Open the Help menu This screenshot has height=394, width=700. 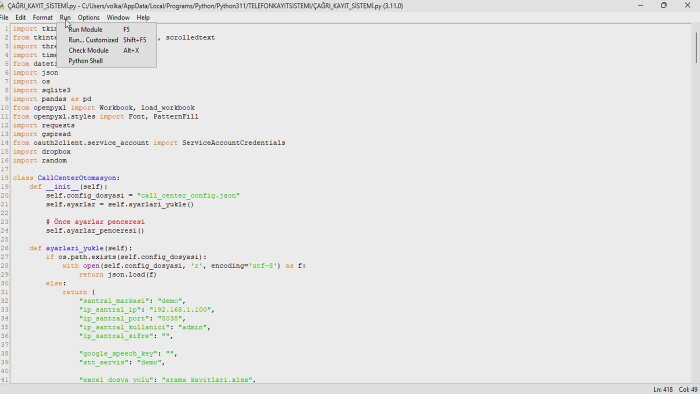[x=143, y=17]
